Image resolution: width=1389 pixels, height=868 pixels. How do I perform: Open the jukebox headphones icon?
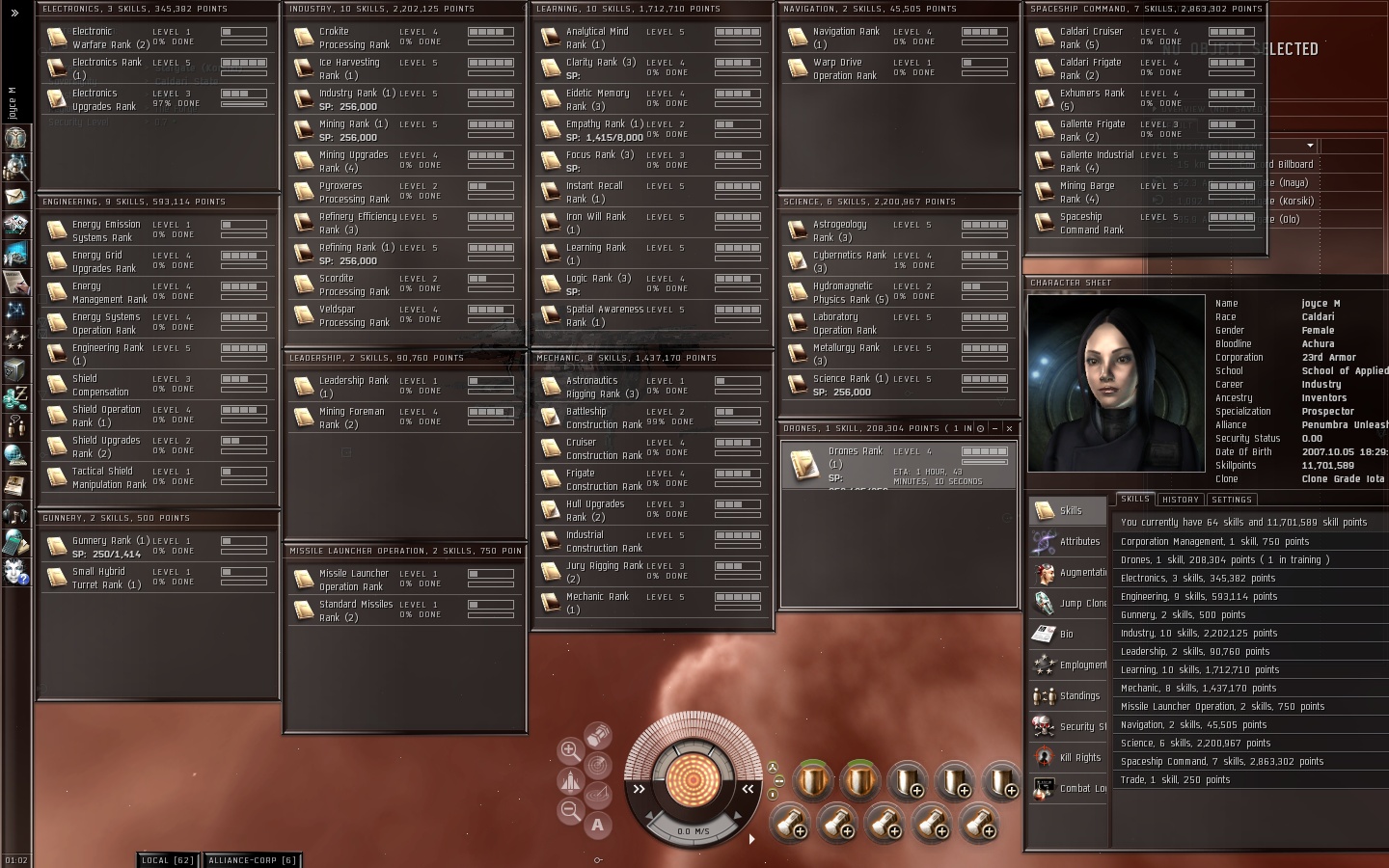[15, 513]
